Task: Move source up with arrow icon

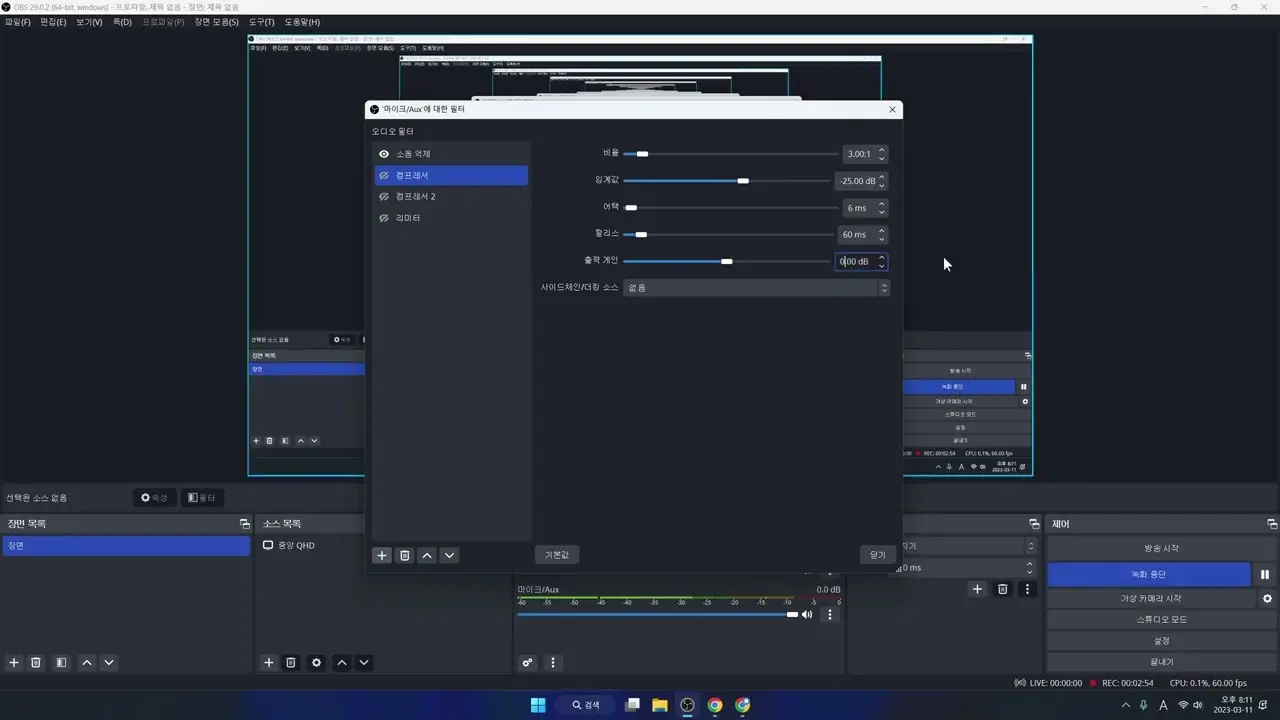Action: point(342,663)
